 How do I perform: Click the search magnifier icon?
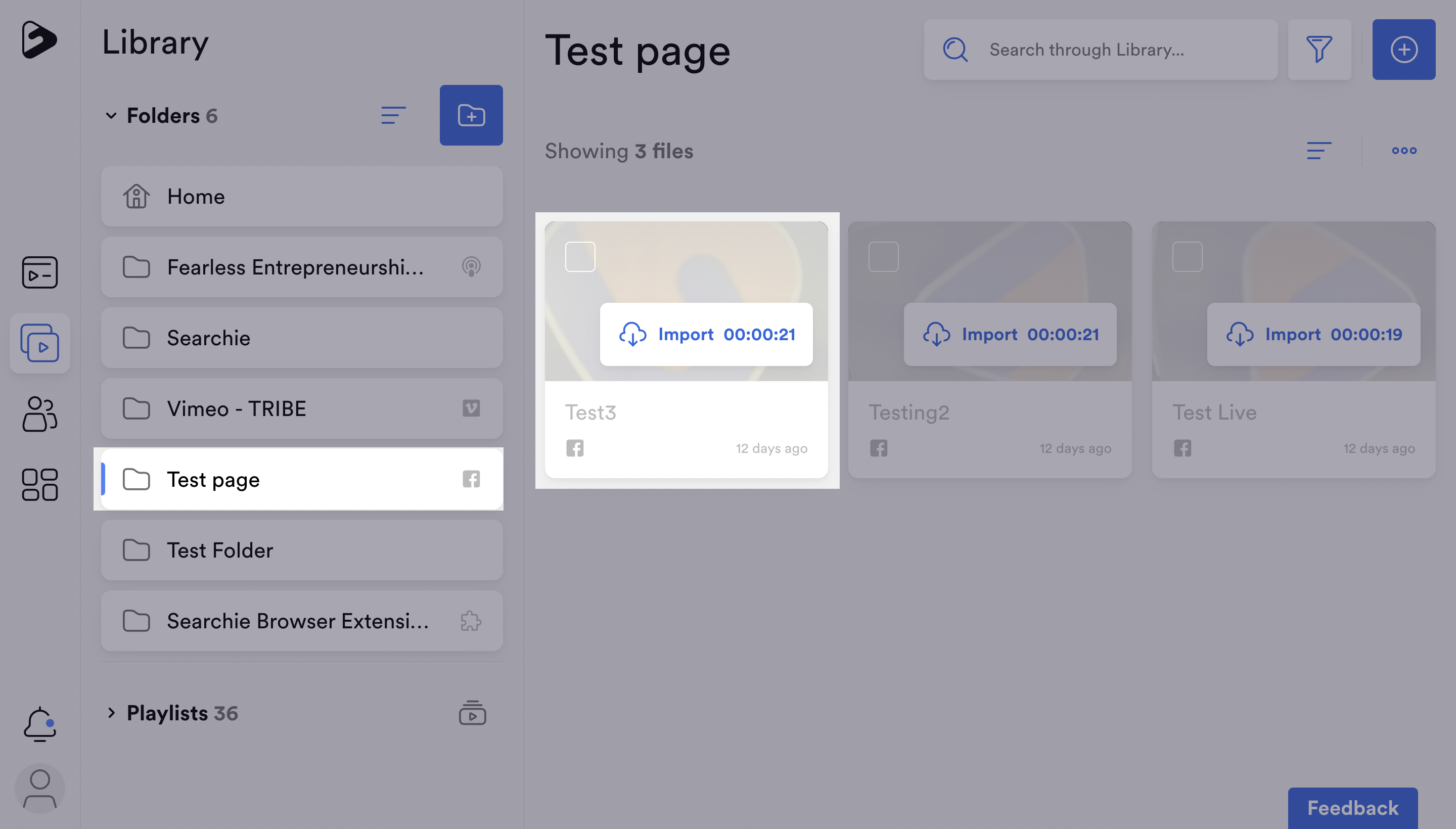955,50
